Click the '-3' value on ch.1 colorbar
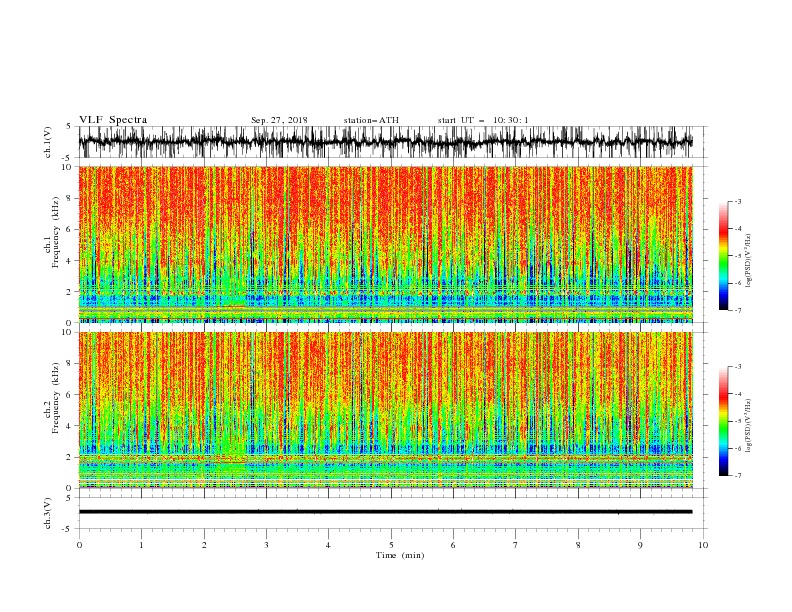The width and height of the screenshot is (792, 612). pos(737,201)
